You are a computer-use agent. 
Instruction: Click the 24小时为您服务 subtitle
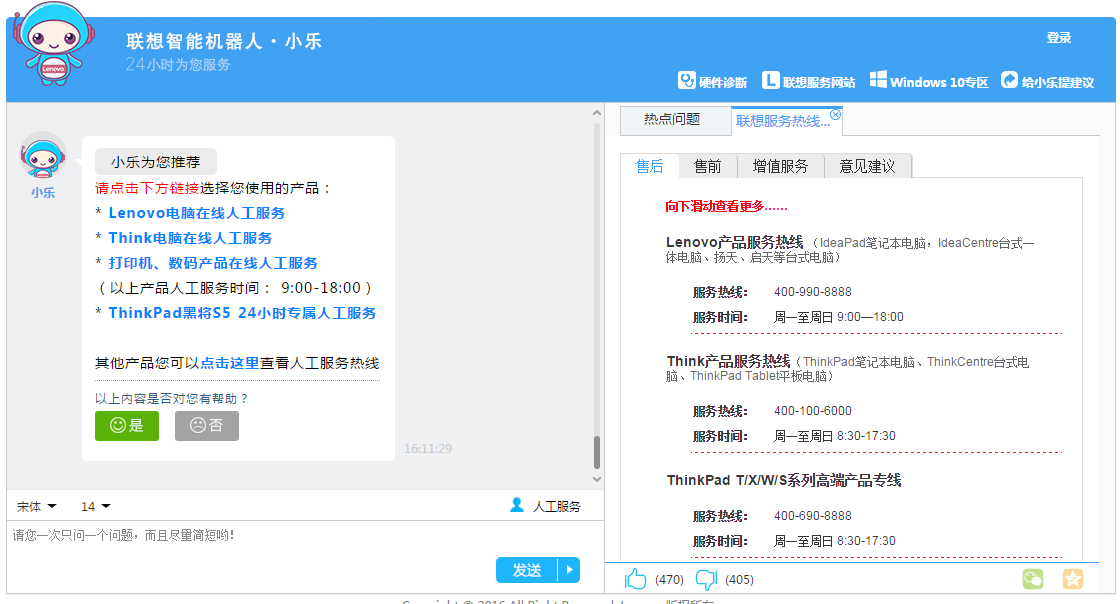coord(178,64)
